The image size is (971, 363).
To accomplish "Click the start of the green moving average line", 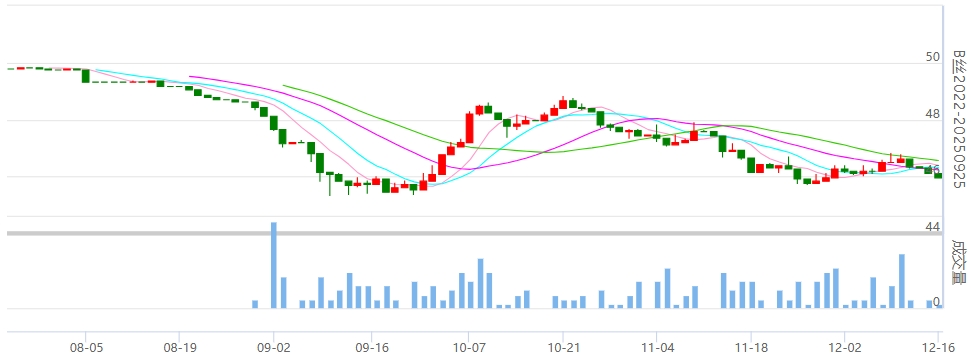I will 284,85.
